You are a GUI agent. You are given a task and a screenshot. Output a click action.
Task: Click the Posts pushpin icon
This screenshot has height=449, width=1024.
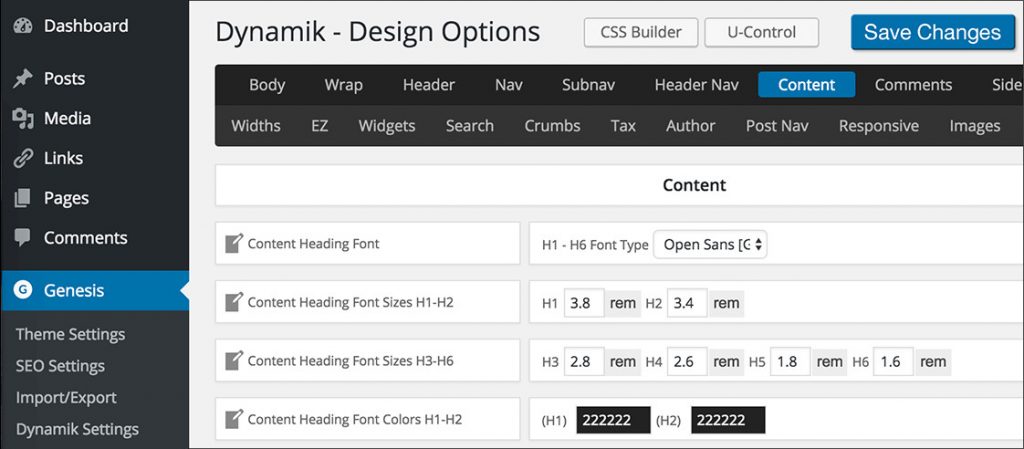[23, 79]
